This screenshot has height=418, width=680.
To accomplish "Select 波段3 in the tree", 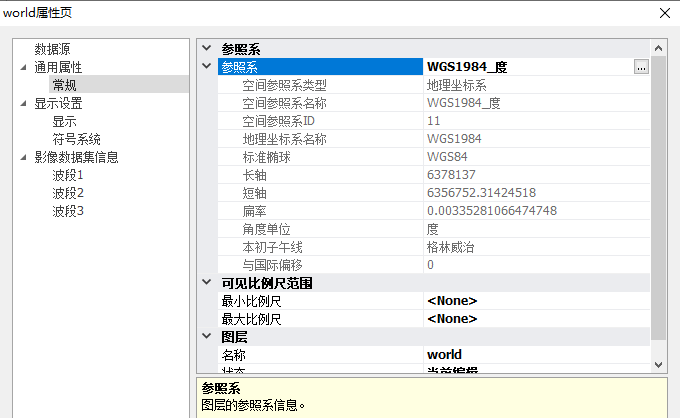I will [x=68, y=211].
